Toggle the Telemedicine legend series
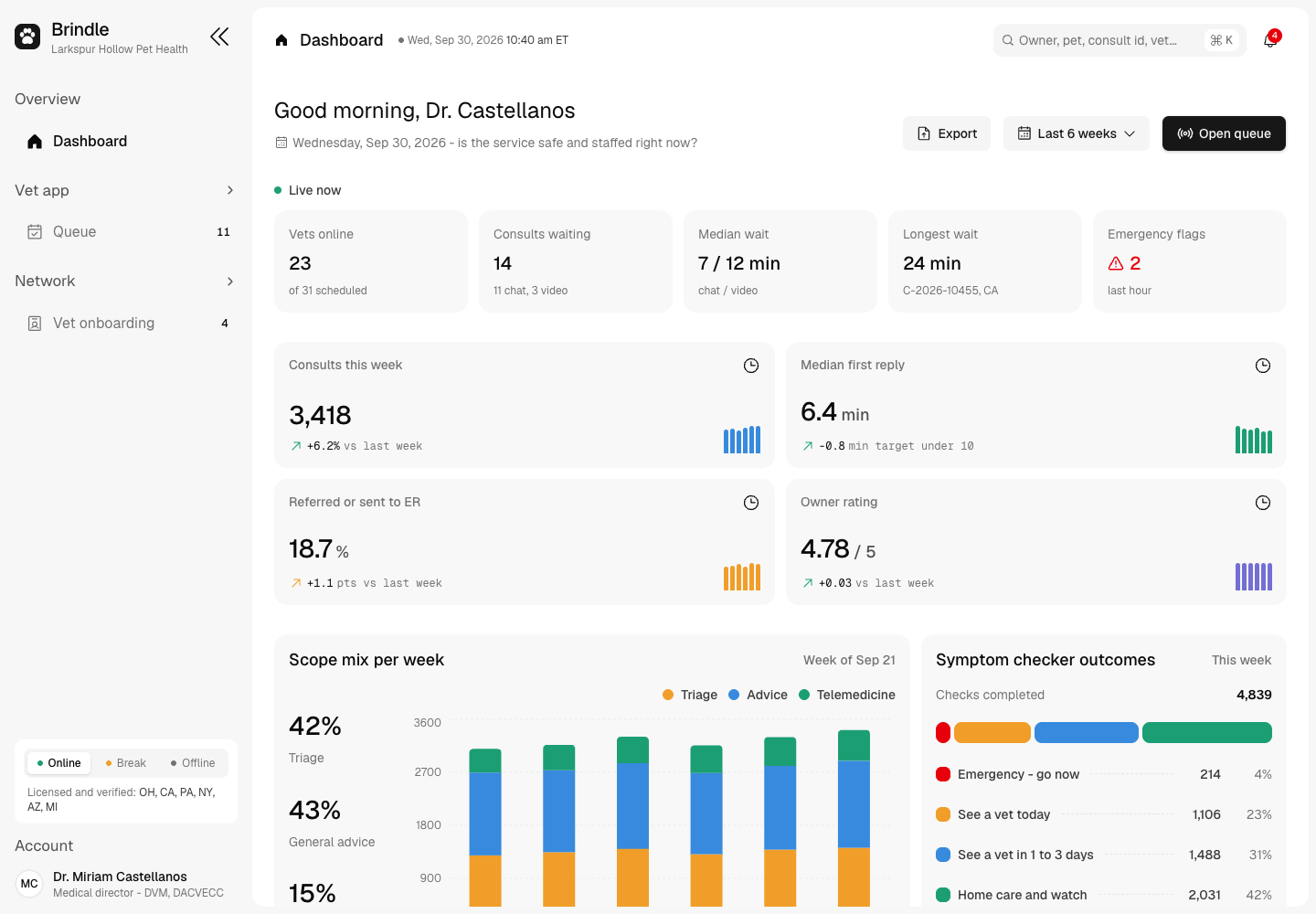The height and width of the screenshot is (914, 1316). [x=847, y=695]
